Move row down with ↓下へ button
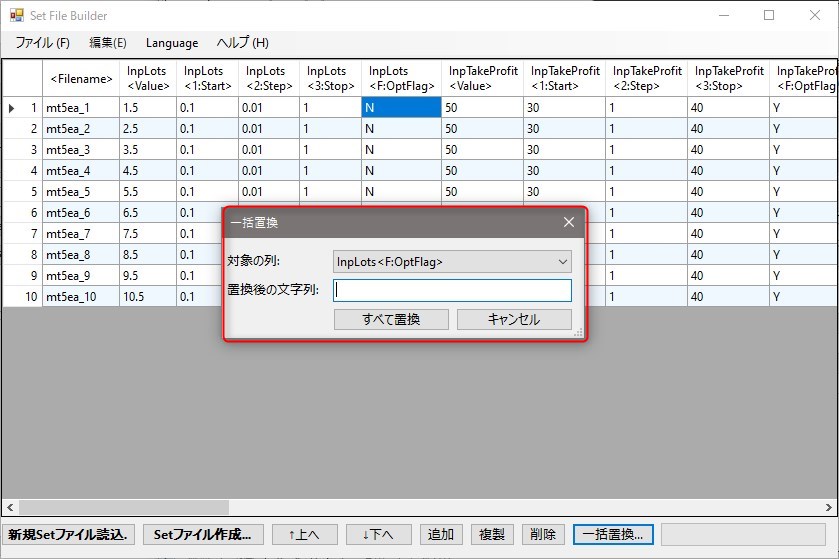The image size is (839, 559). [379, 534]
